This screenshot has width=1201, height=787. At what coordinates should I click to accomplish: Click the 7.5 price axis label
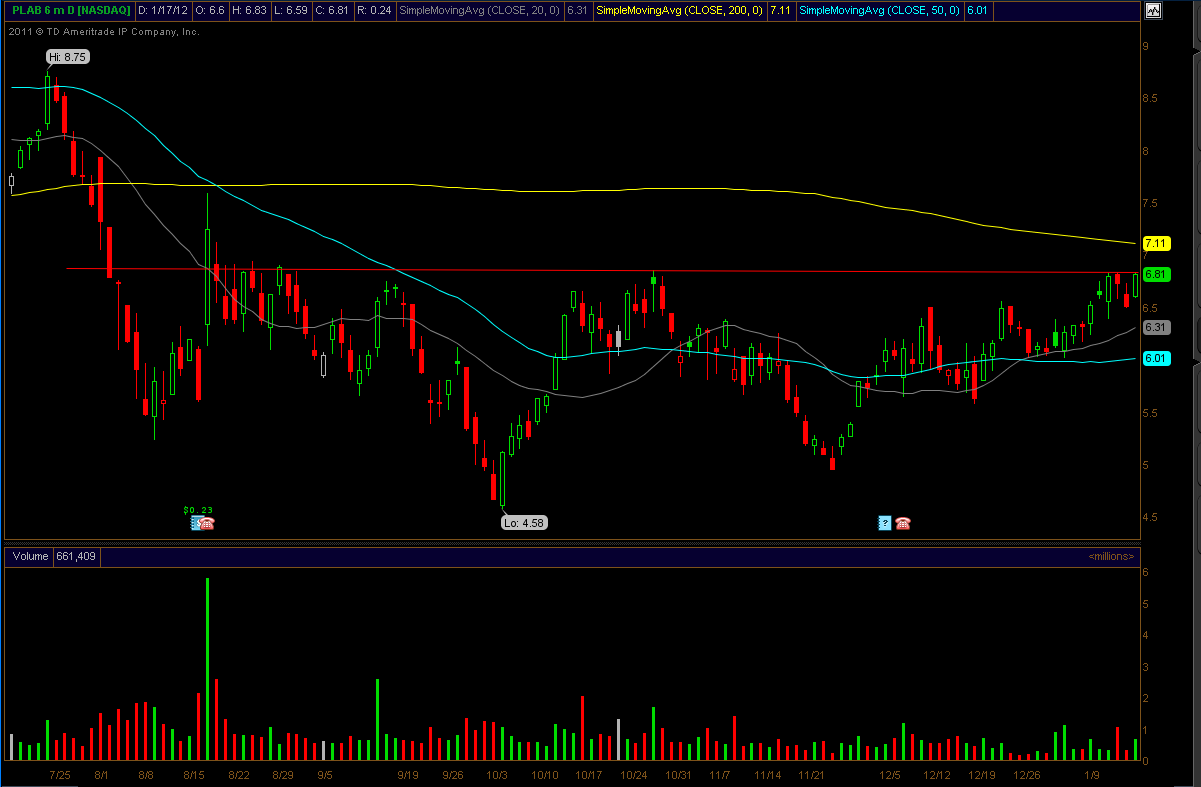pos(1150,203)
